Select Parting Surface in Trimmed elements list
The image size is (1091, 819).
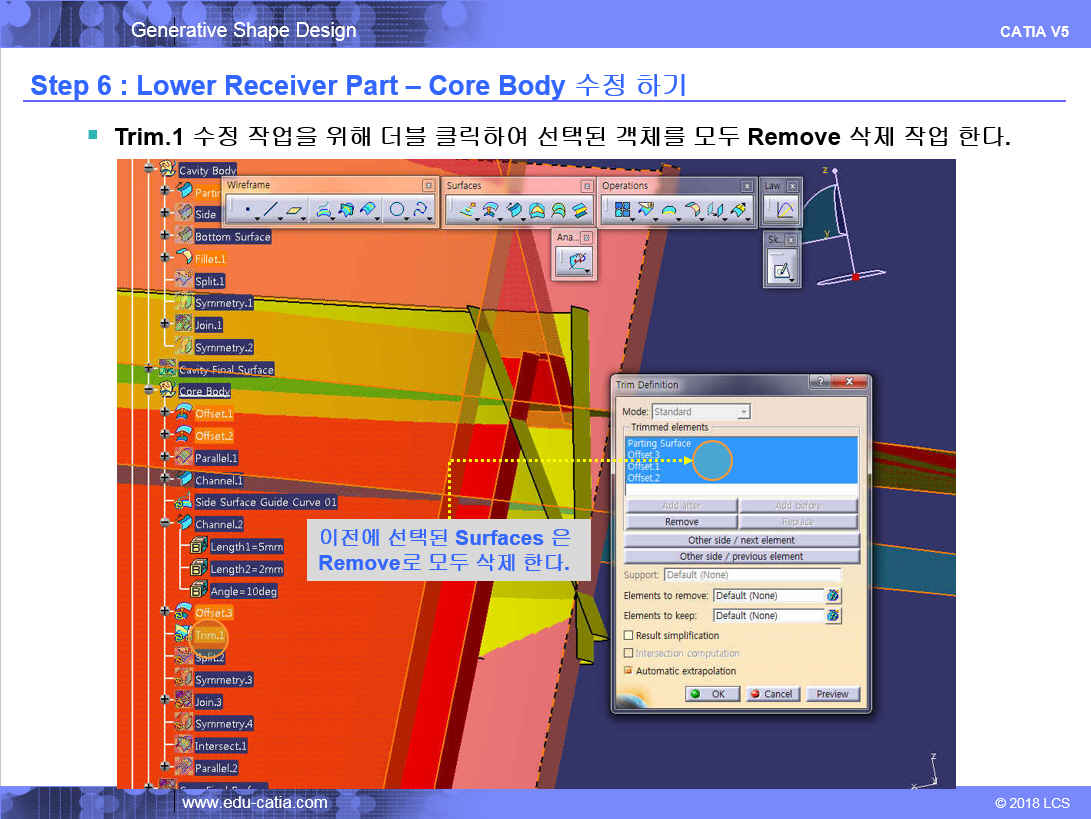[659, 444]
